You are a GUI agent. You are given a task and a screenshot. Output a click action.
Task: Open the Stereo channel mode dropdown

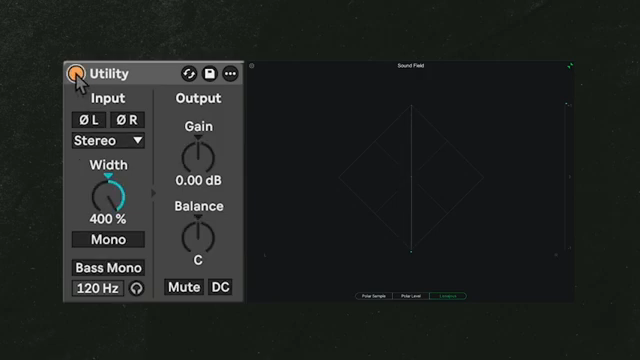(108, 140)
